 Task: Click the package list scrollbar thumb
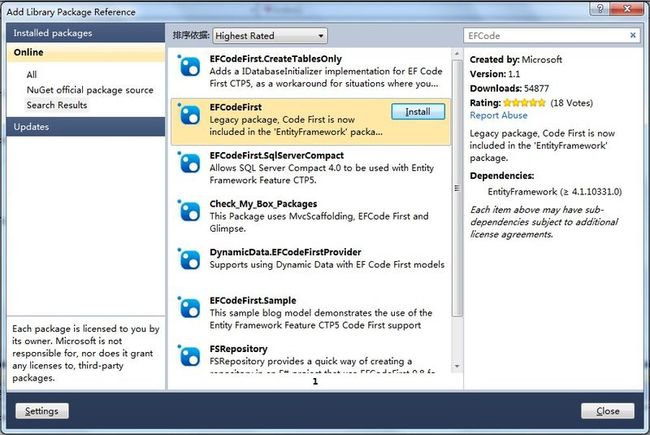pyautogui.click(x=457, y=188)
